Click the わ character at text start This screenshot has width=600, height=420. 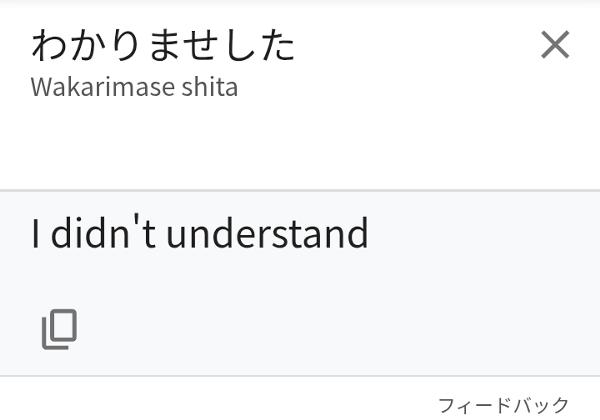49,45
